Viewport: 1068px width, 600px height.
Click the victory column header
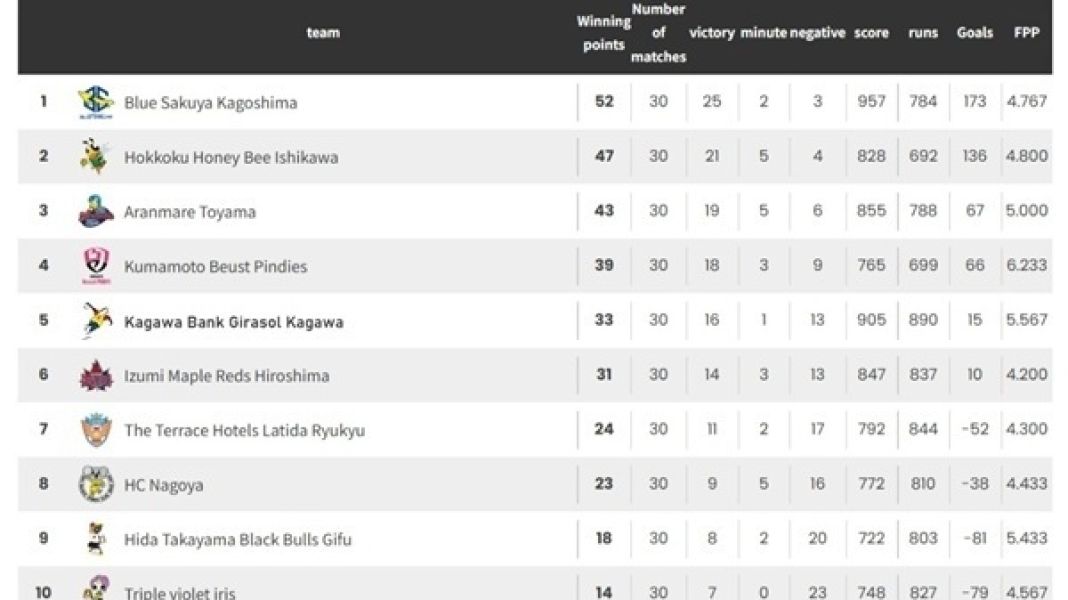click(712, 33)
